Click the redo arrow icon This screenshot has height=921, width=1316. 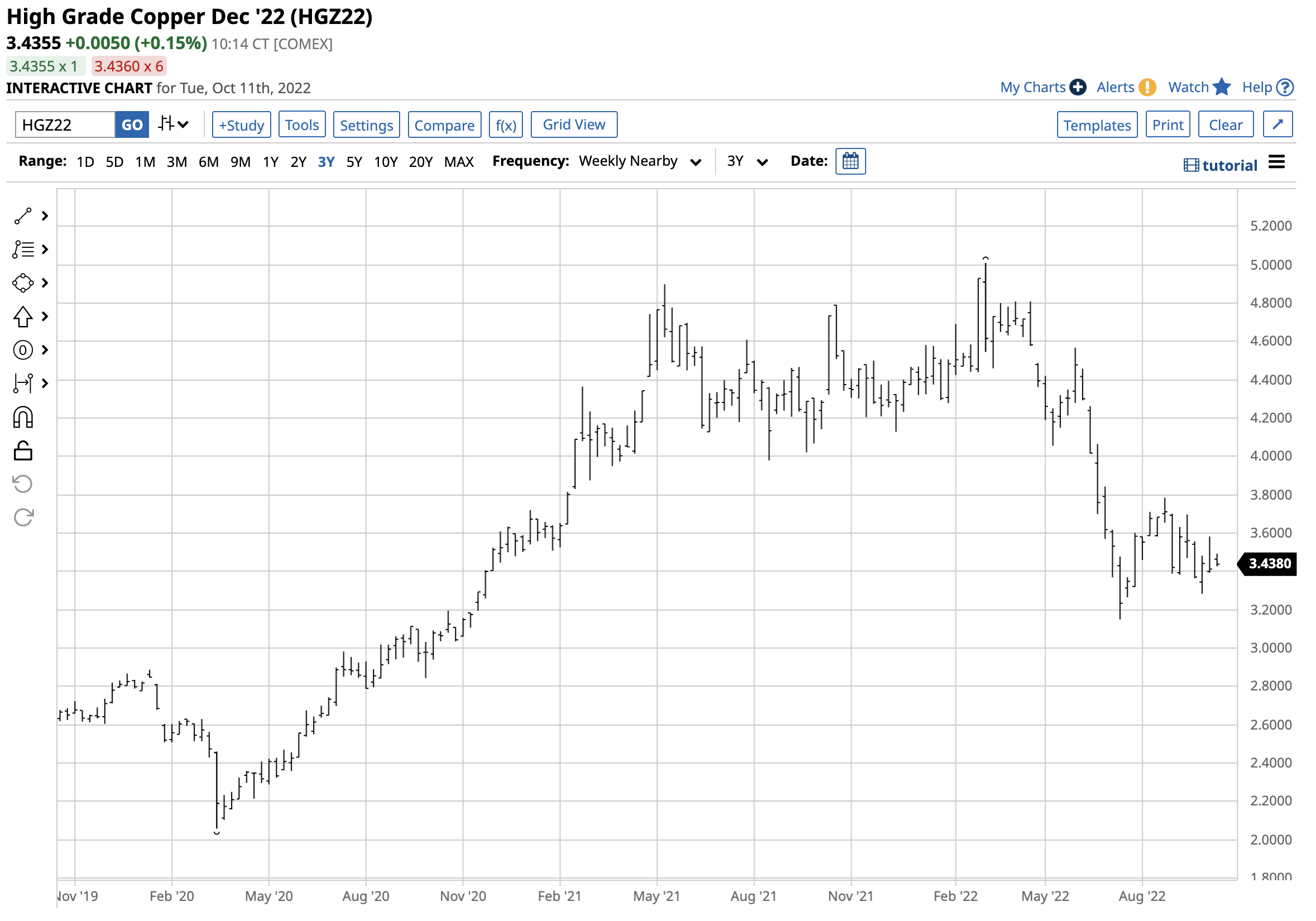pyautogui.click(x=23, y=517)
